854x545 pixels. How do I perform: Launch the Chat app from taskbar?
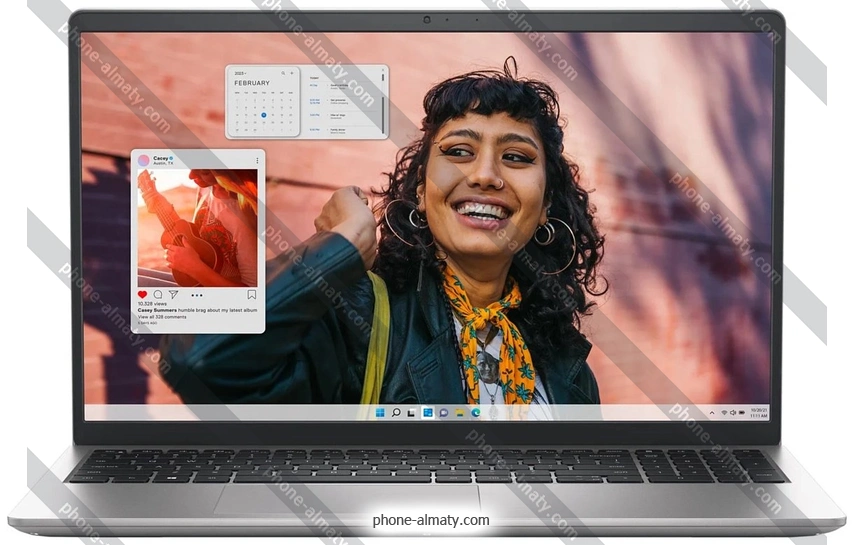click(443, 413)
